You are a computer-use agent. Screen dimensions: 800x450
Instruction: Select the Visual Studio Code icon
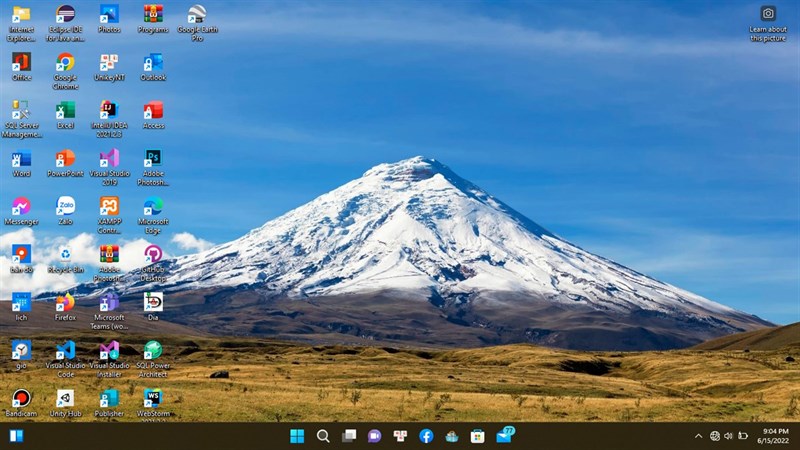point(65,359)
